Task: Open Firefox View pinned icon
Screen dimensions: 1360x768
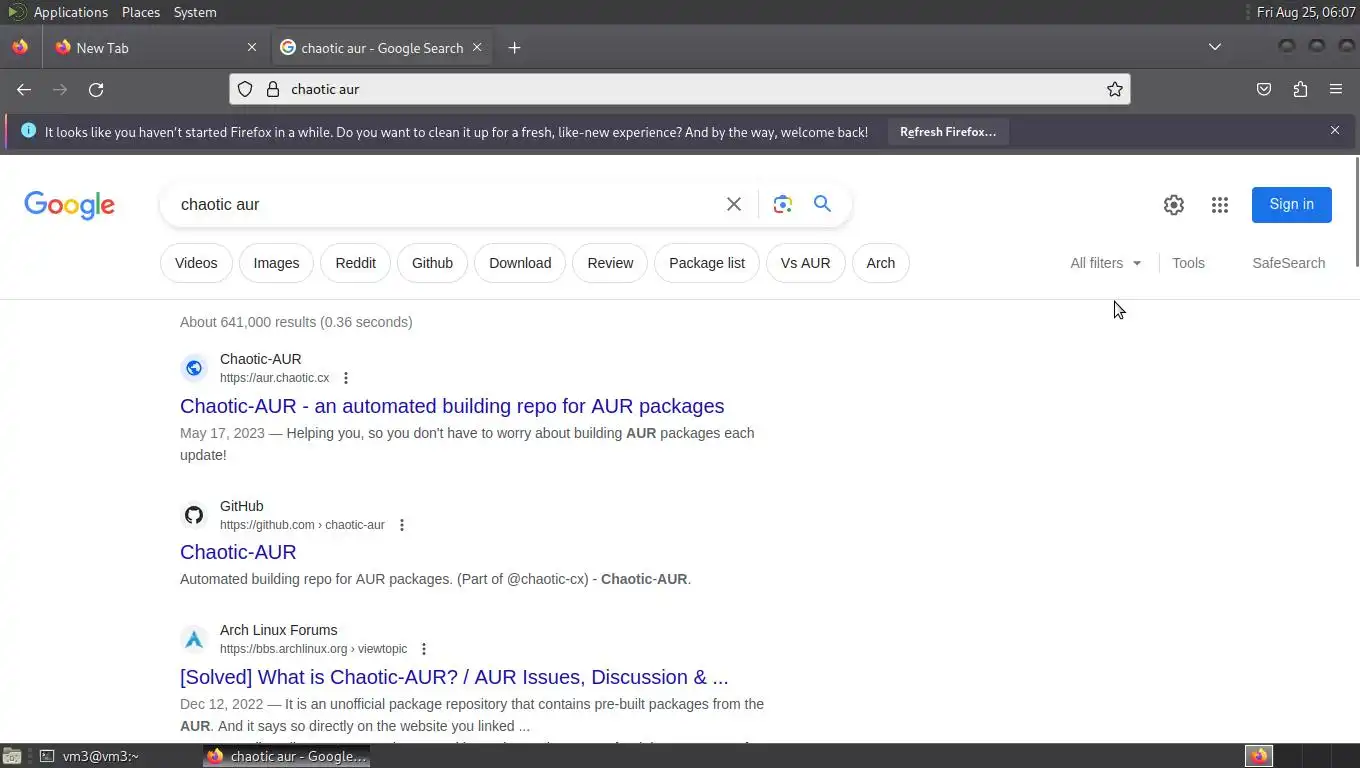Action: pyautogui.click(x=20, y=47)
